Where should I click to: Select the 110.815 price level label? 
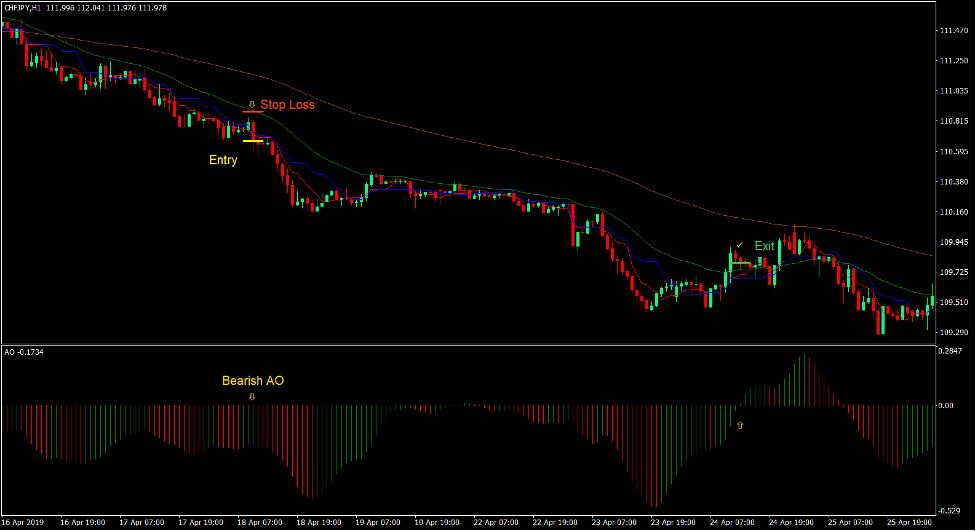coord(954,121)
